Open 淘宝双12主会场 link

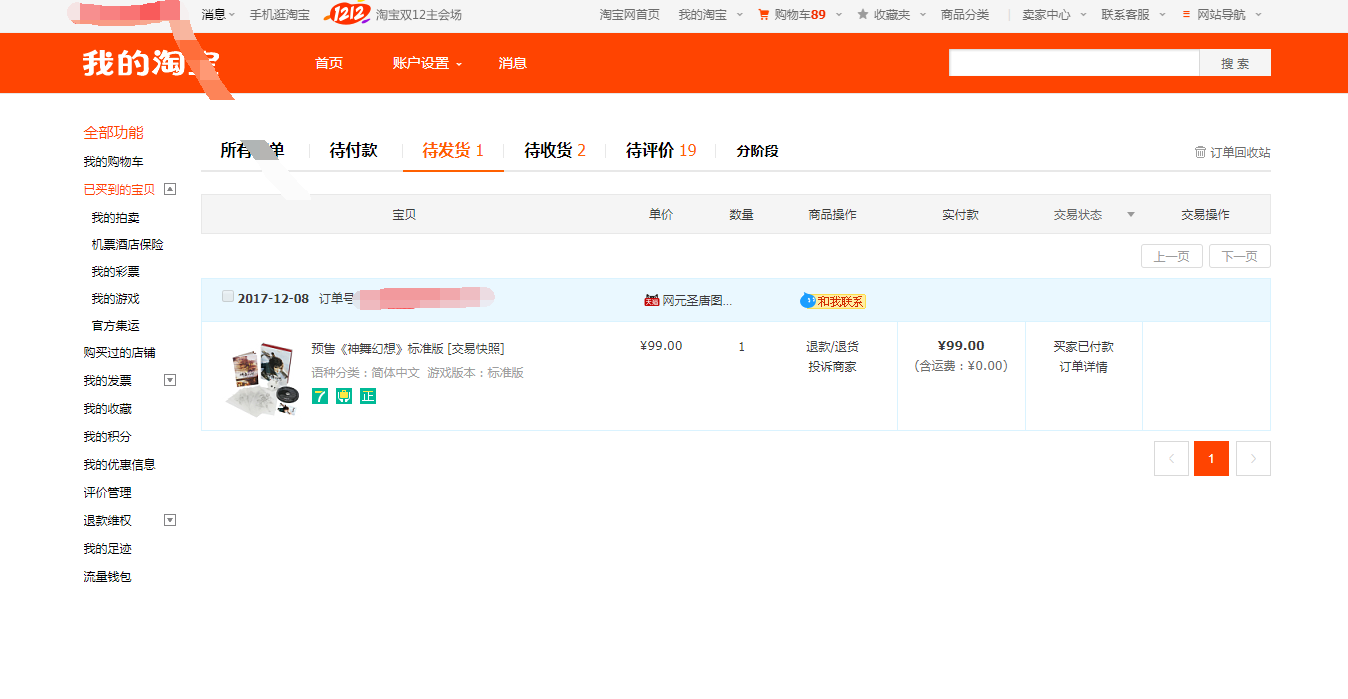coord(419,15)
